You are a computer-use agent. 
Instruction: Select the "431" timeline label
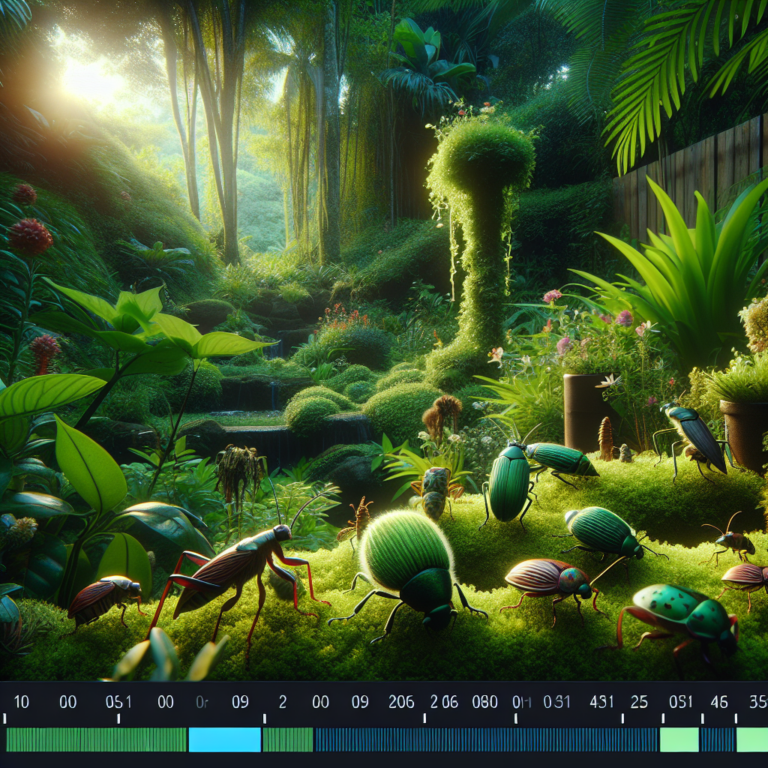(601, 702)
